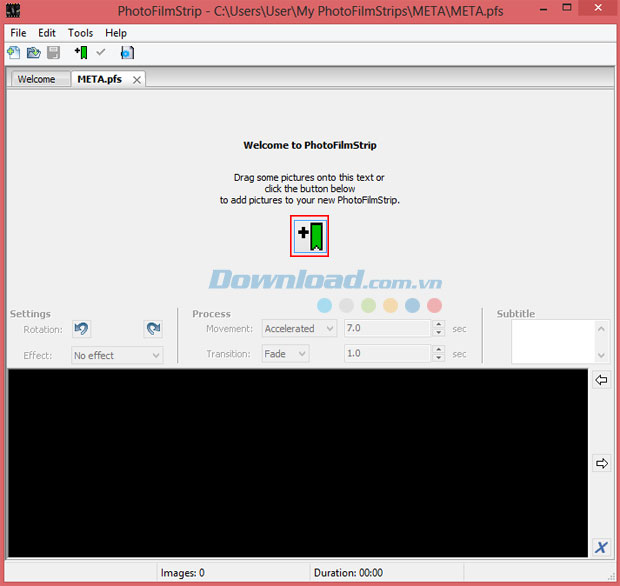Close the PhotoFilmStrip window
Viewport: 620px width, 586px height.
pyautogui.click(x=598, y=7)
